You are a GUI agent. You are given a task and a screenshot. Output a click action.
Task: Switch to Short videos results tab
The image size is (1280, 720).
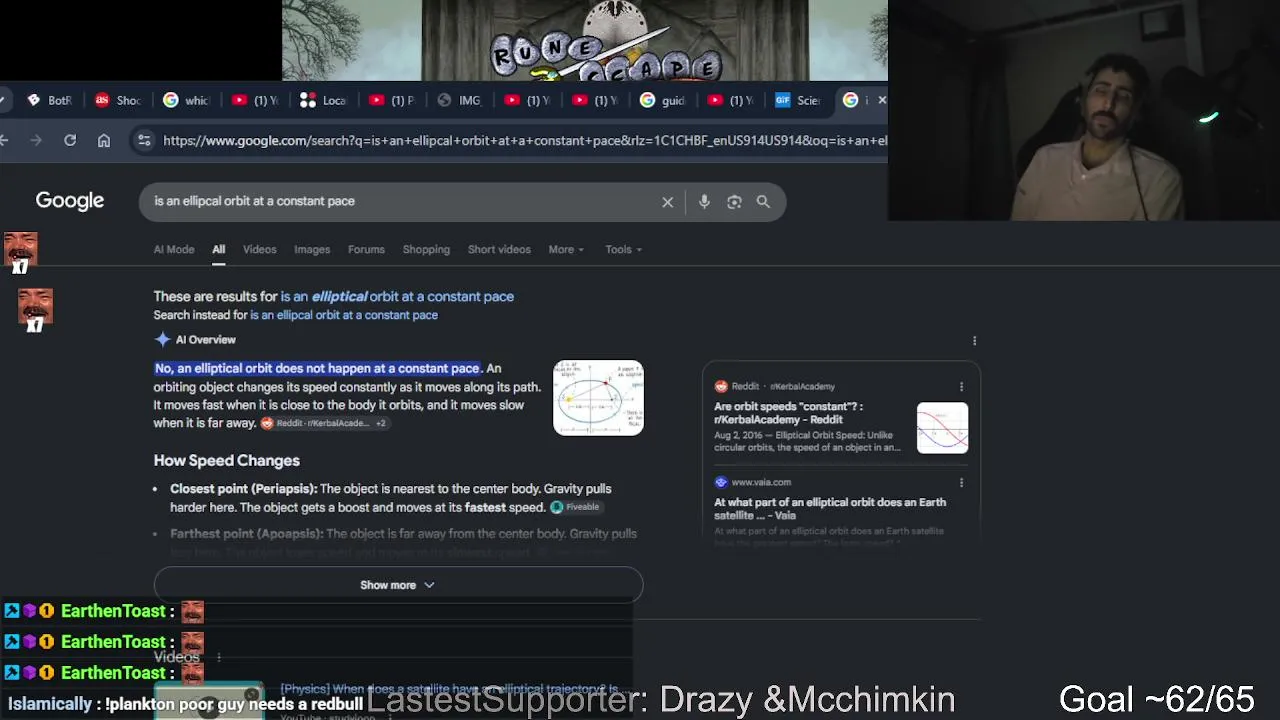(499, 250)
